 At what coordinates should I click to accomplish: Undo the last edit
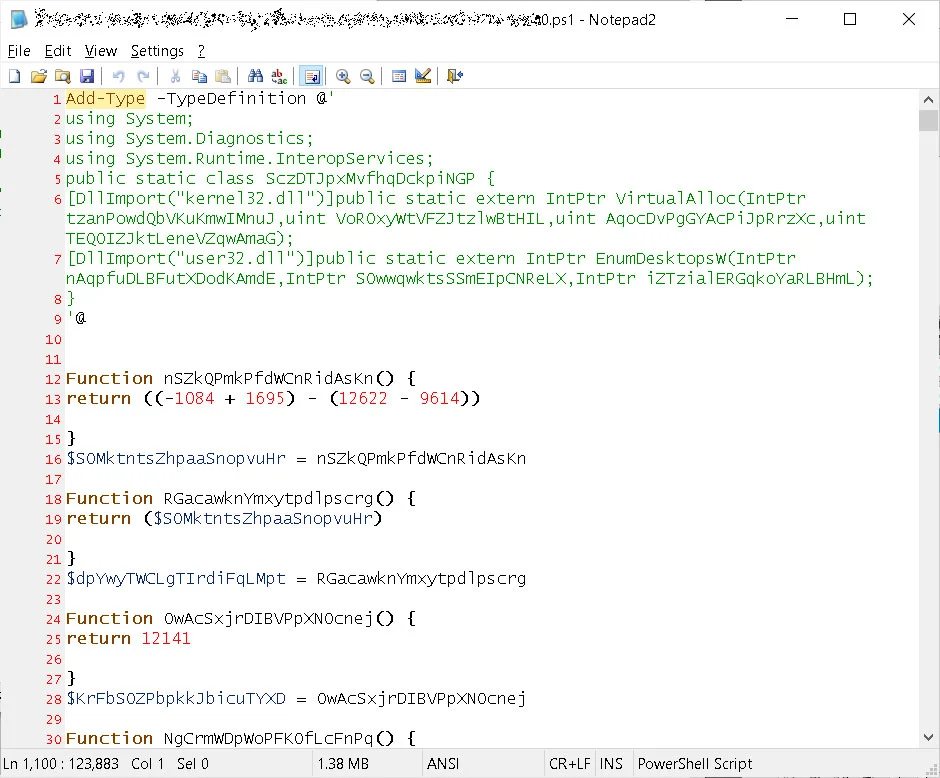coord(117,75)
